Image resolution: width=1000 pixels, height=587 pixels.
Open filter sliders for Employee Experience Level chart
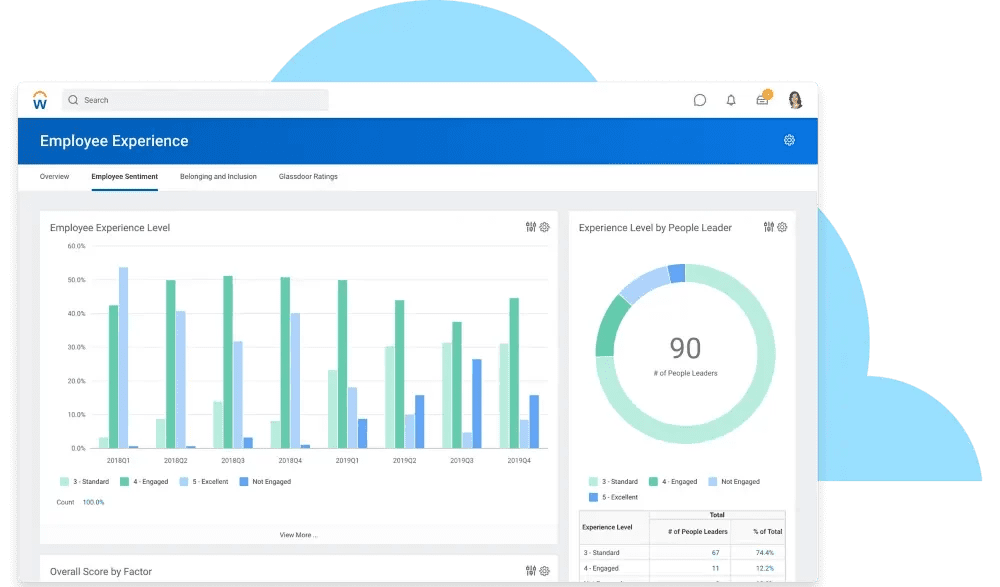531,227
